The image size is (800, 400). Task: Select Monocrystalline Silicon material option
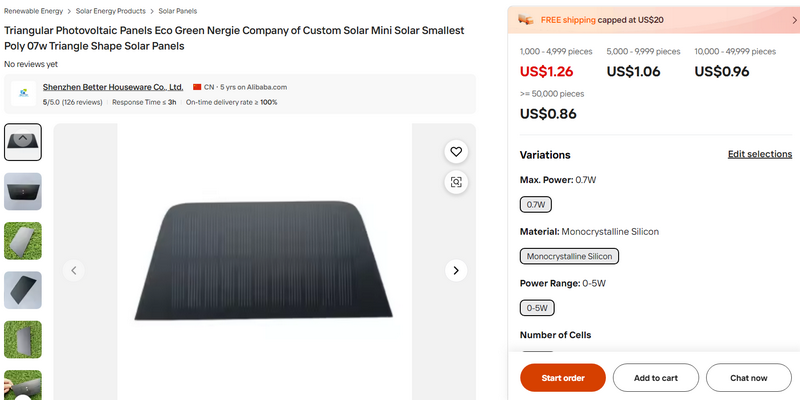(x=570, y=256)
